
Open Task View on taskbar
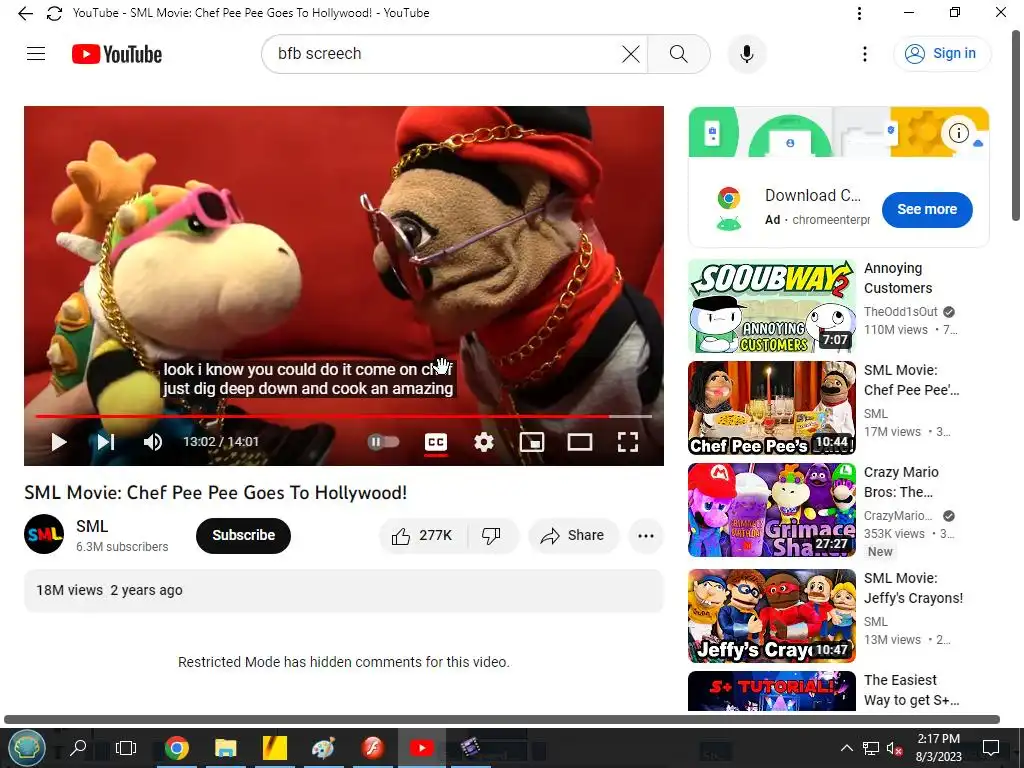point(125,748)
